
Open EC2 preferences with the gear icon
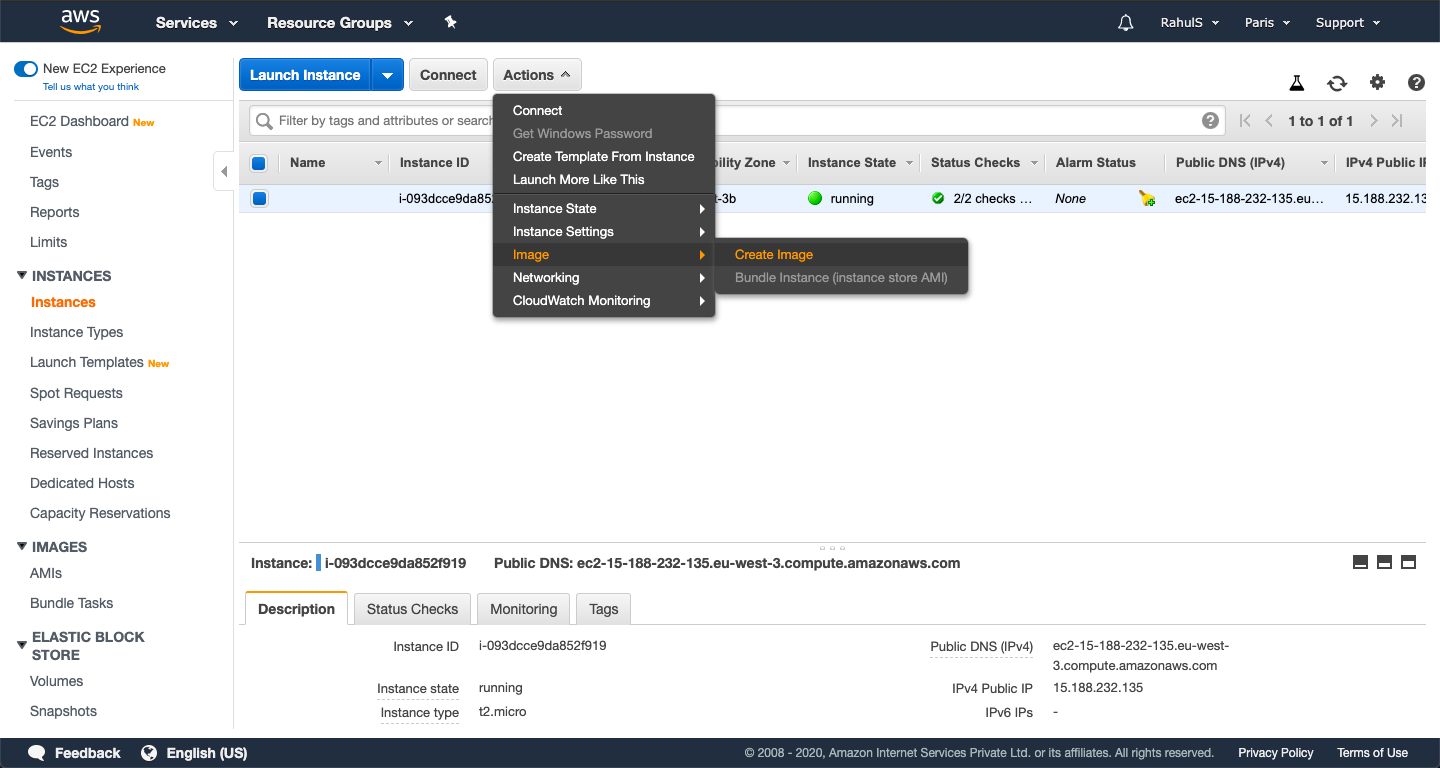click(x=1377, y=82)
